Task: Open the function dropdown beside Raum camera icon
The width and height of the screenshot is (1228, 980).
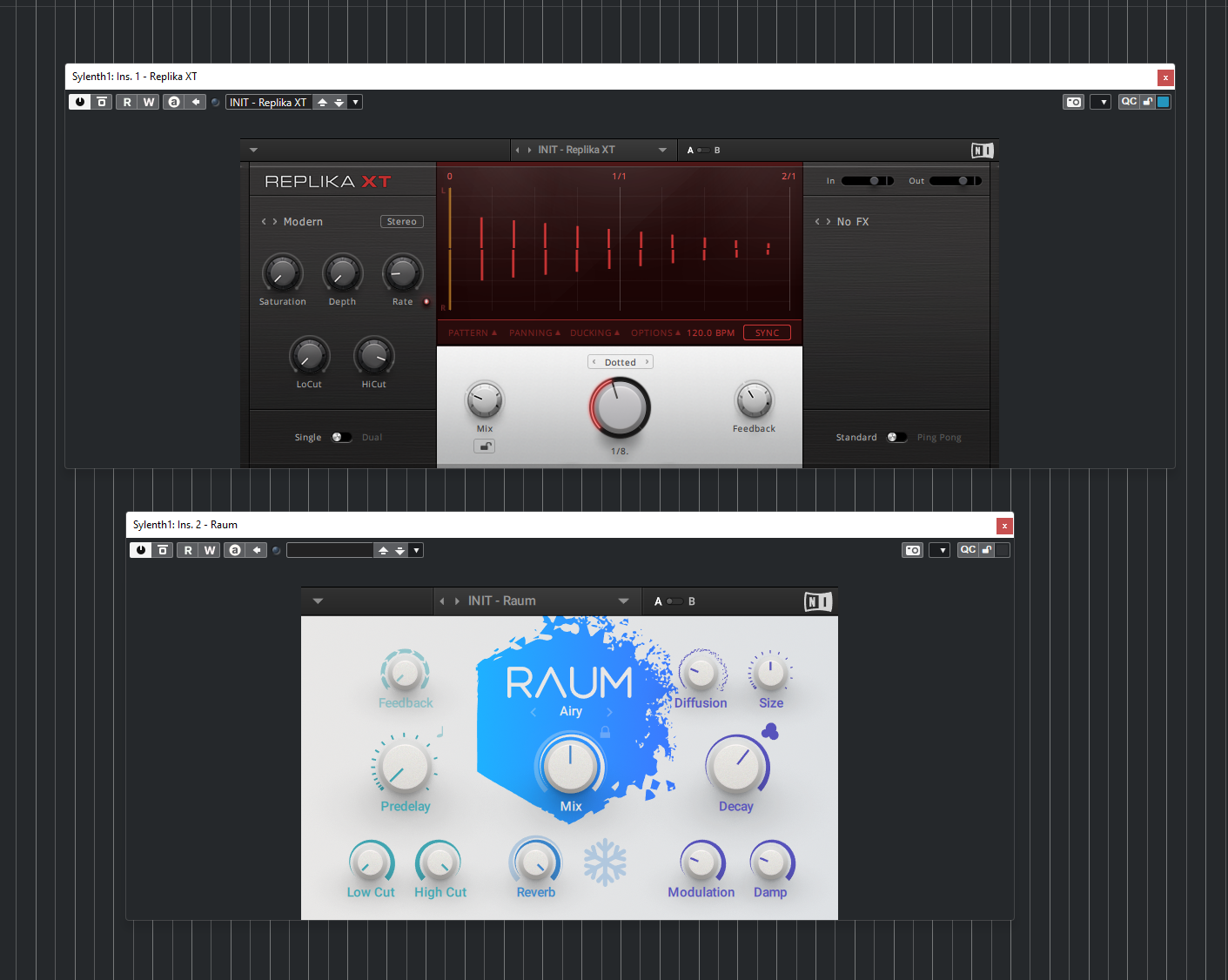Action: click(x=939, y=550)
